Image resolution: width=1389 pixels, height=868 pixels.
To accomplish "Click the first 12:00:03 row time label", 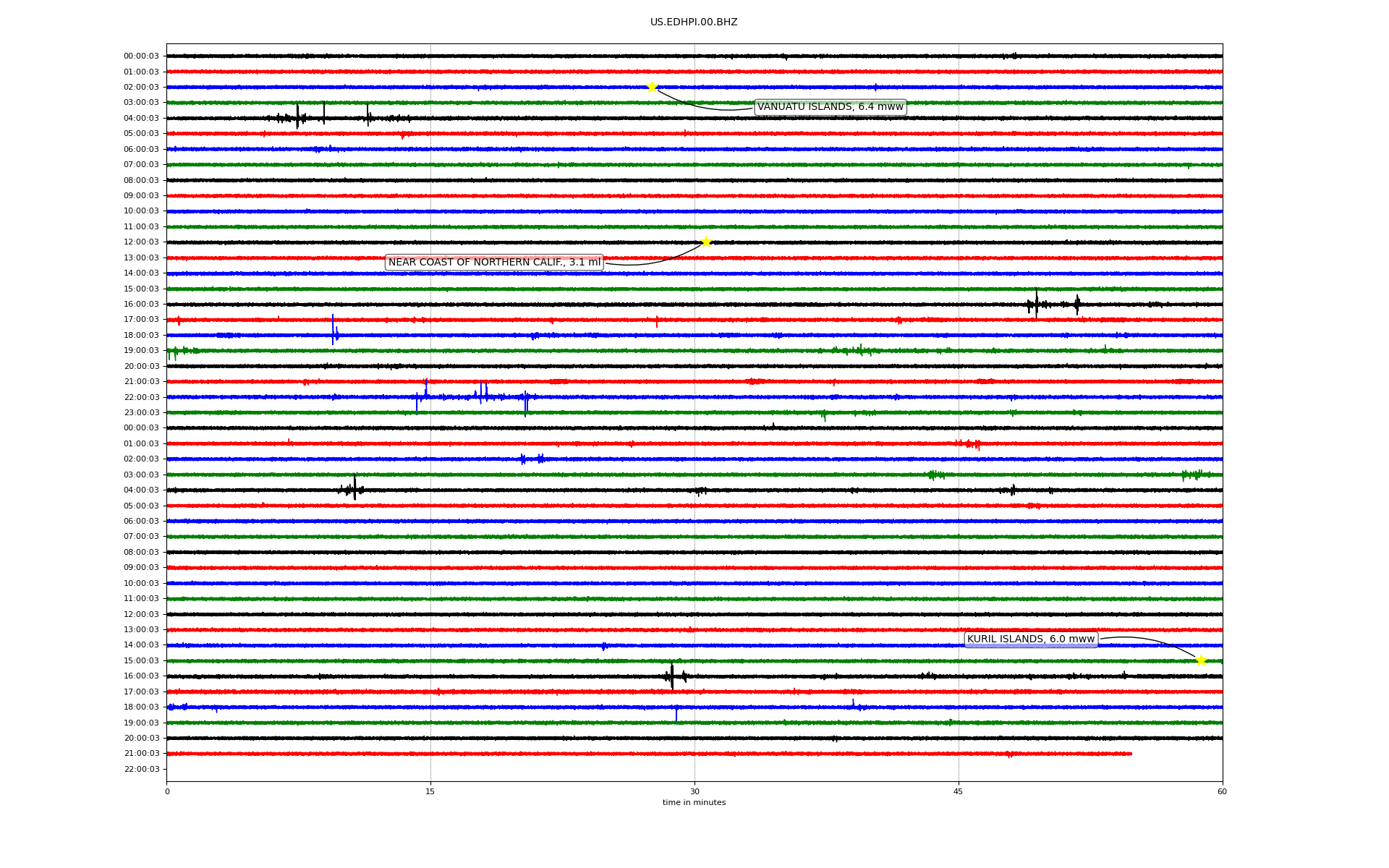I will pyautogui.click(x=141, y=242).
